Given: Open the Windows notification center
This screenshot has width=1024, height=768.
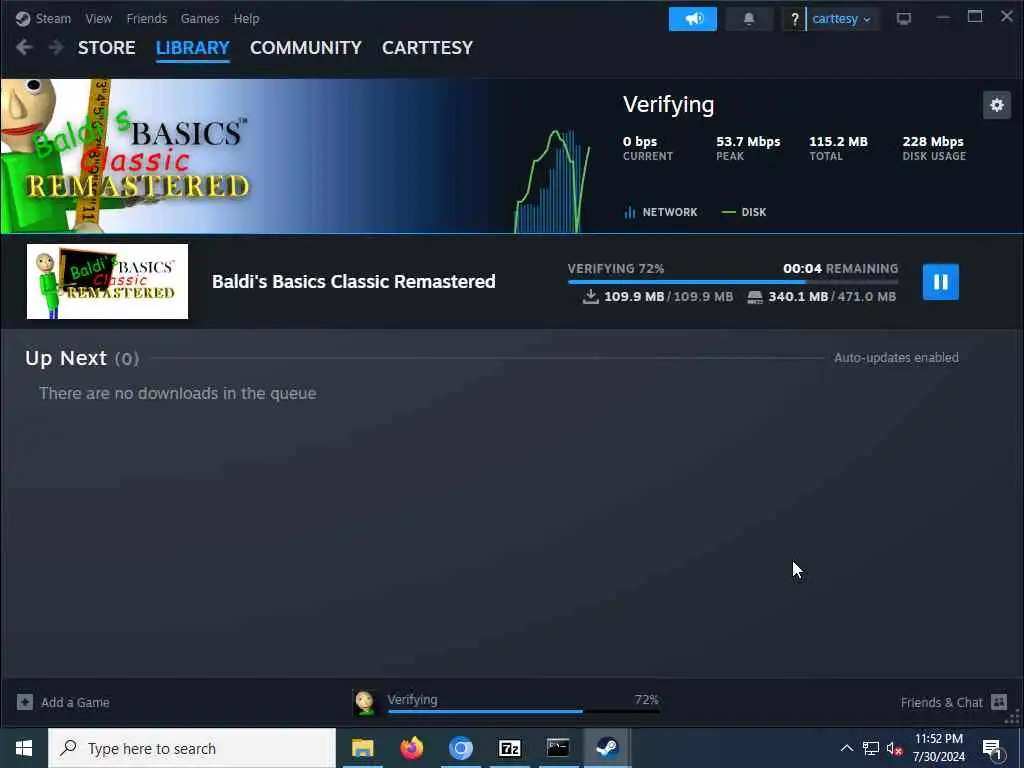Looking at the screenshot, I should point(991,748).
